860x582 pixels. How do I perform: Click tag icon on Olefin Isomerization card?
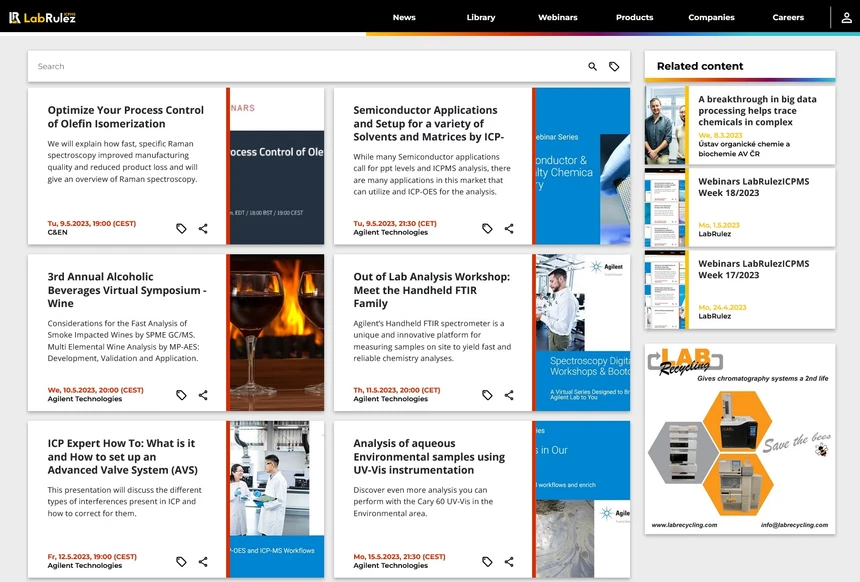pyautogui.click(x=181, y=228)
